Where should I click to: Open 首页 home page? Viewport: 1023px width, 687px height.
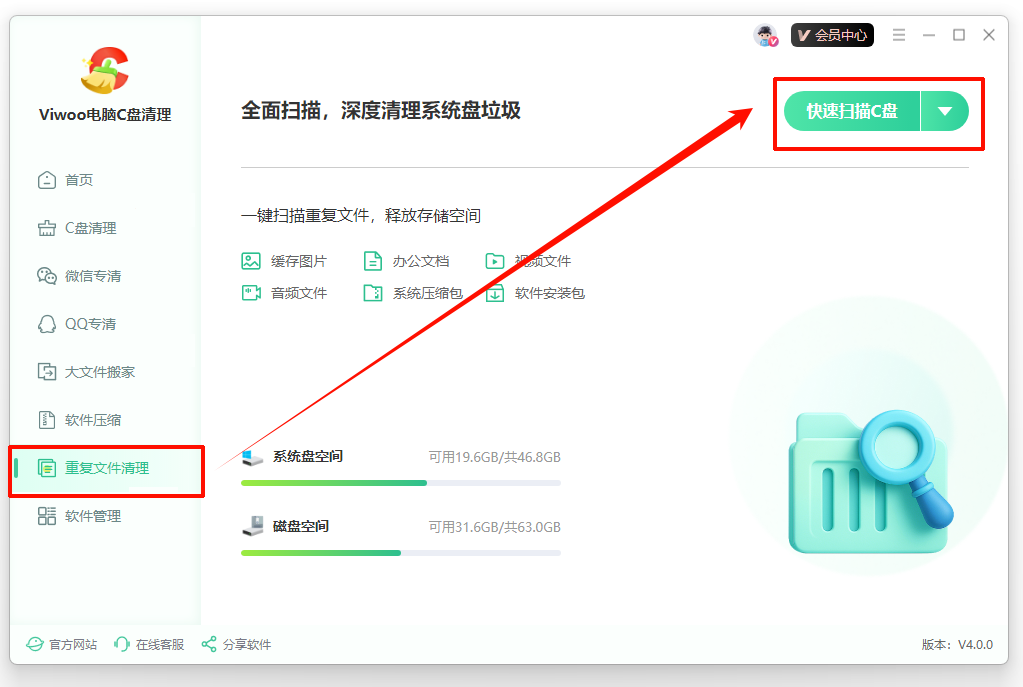[x=79, y=180]
